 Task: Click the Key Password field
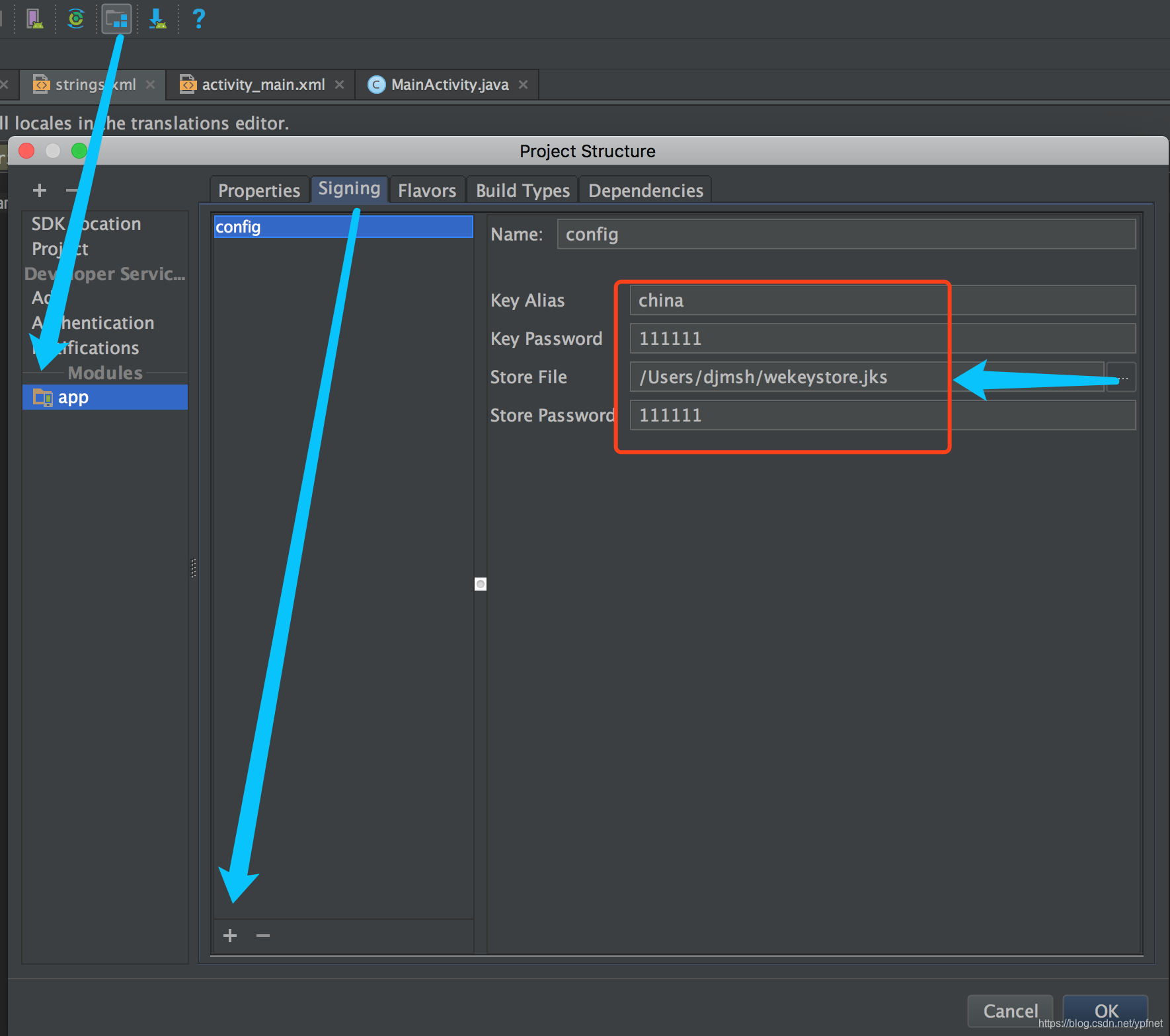(x=882, y=339)
